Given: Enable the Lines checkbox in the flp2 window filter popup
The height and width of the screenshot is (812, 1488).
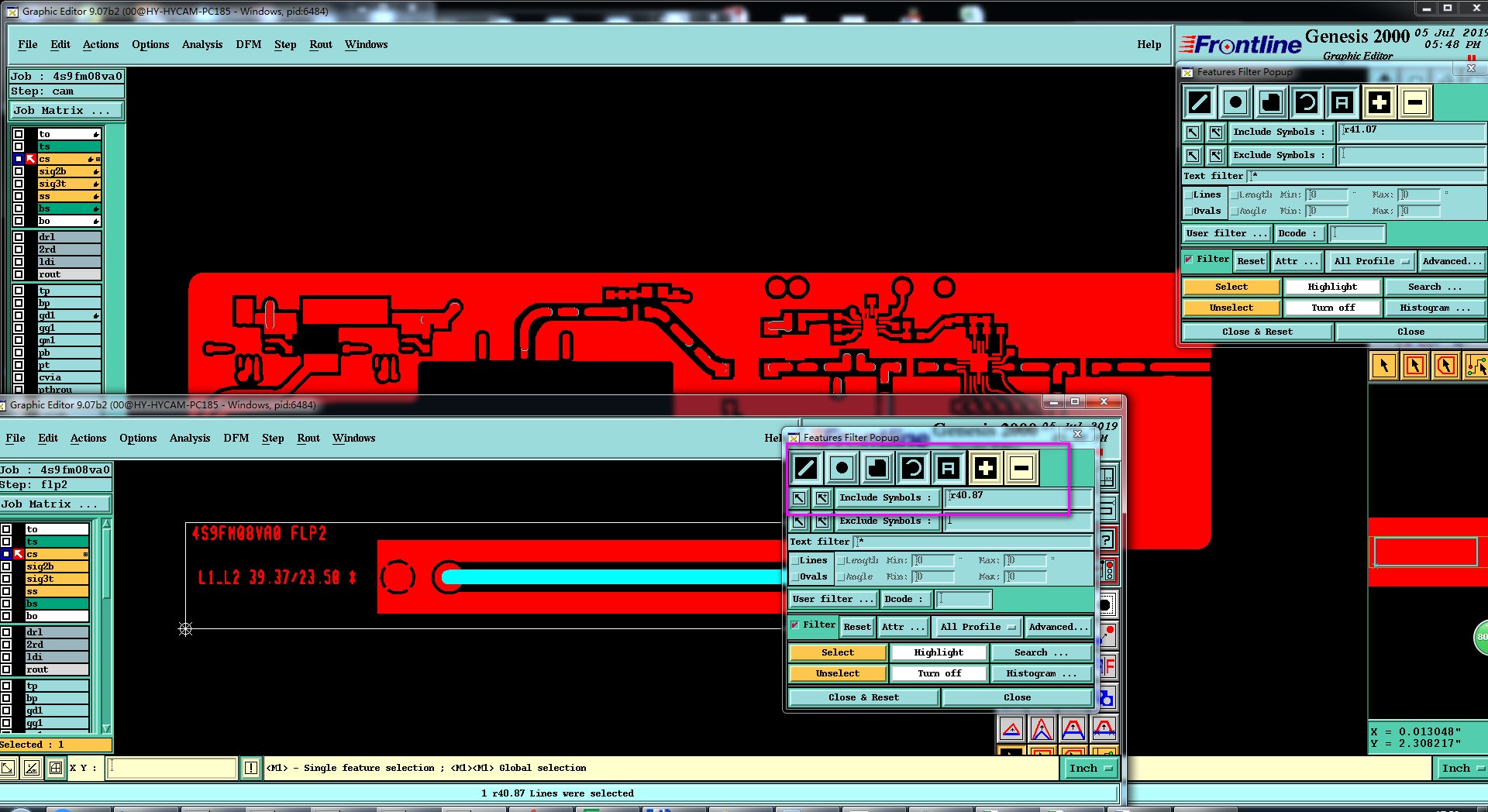Looking at the screenshot, I should (795, 561).
